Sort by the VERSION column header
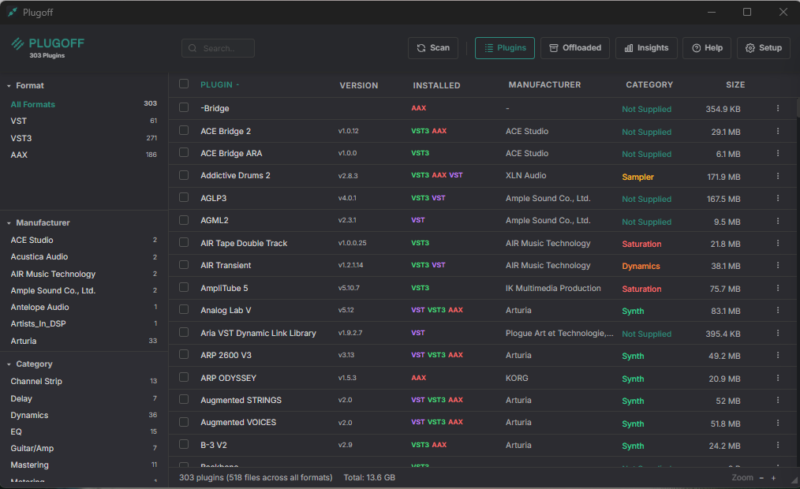Image resolution: width=800 pixels, height=489 pixels. click(x=359, y=86)
